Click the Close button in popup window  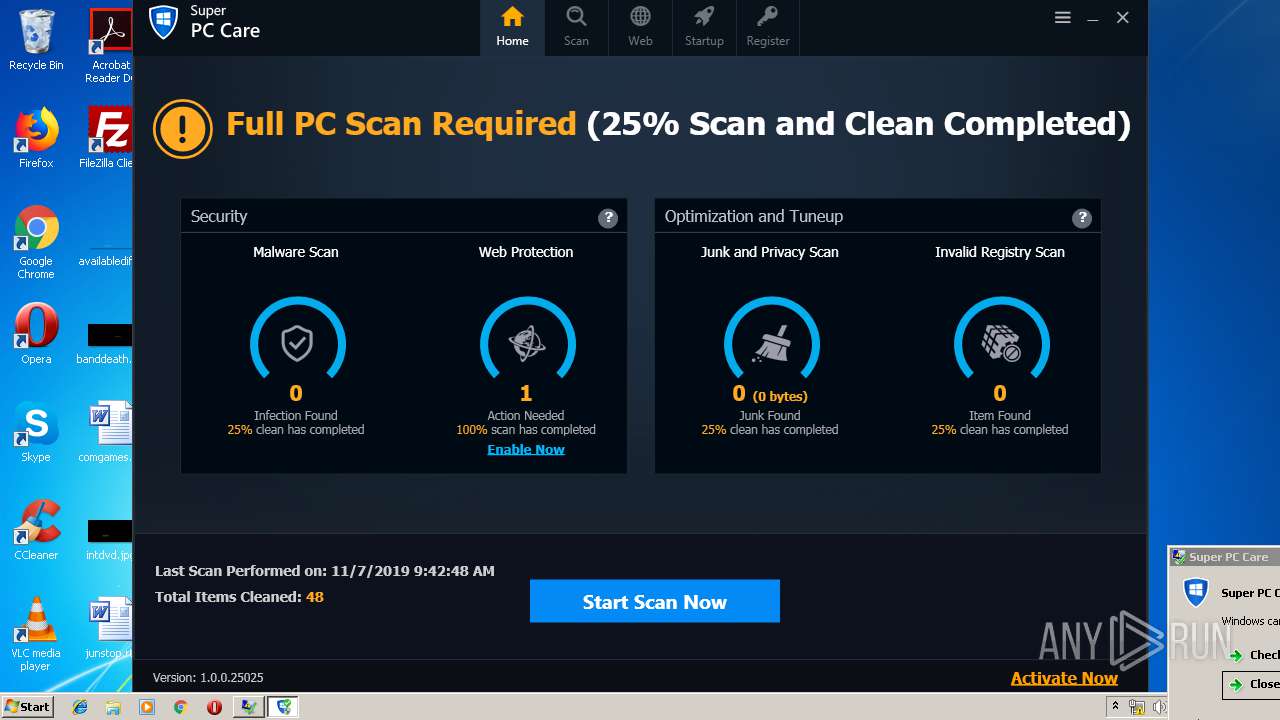[1253, 685]
